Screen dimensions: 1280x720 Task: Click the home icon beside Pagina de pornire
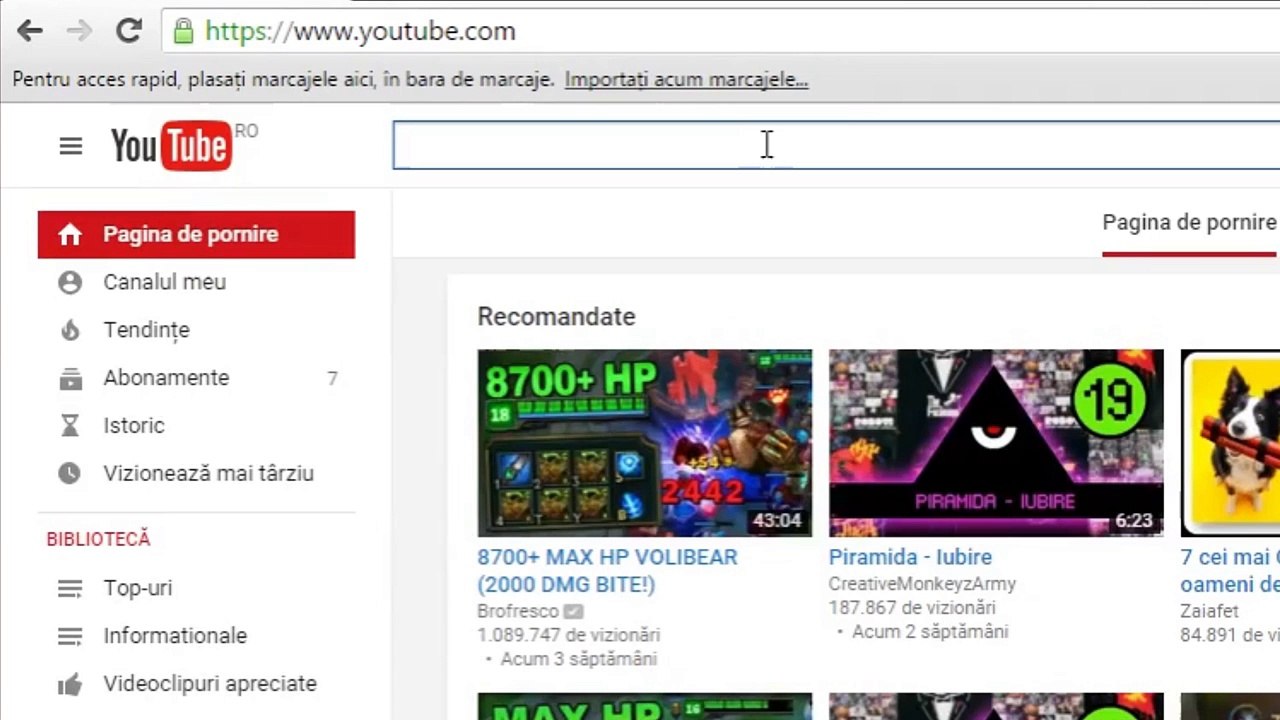coord(70,235)
